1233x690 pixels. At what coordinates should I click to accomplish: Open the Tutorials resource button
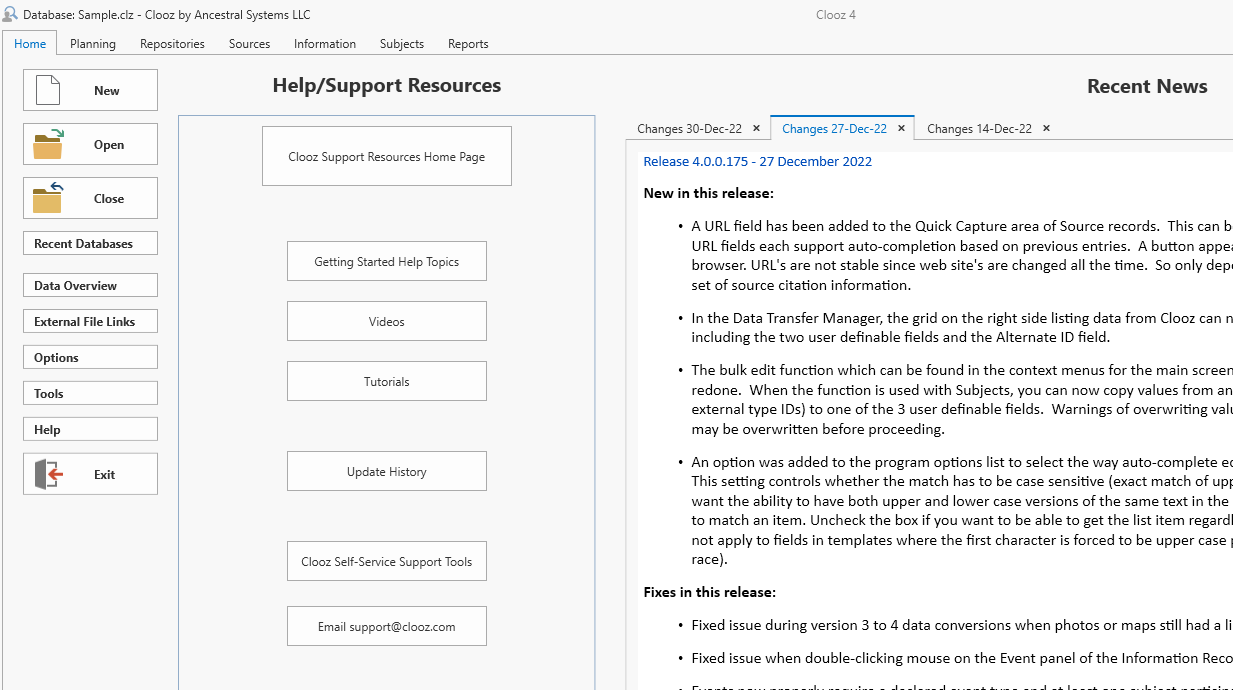point(387,381)
